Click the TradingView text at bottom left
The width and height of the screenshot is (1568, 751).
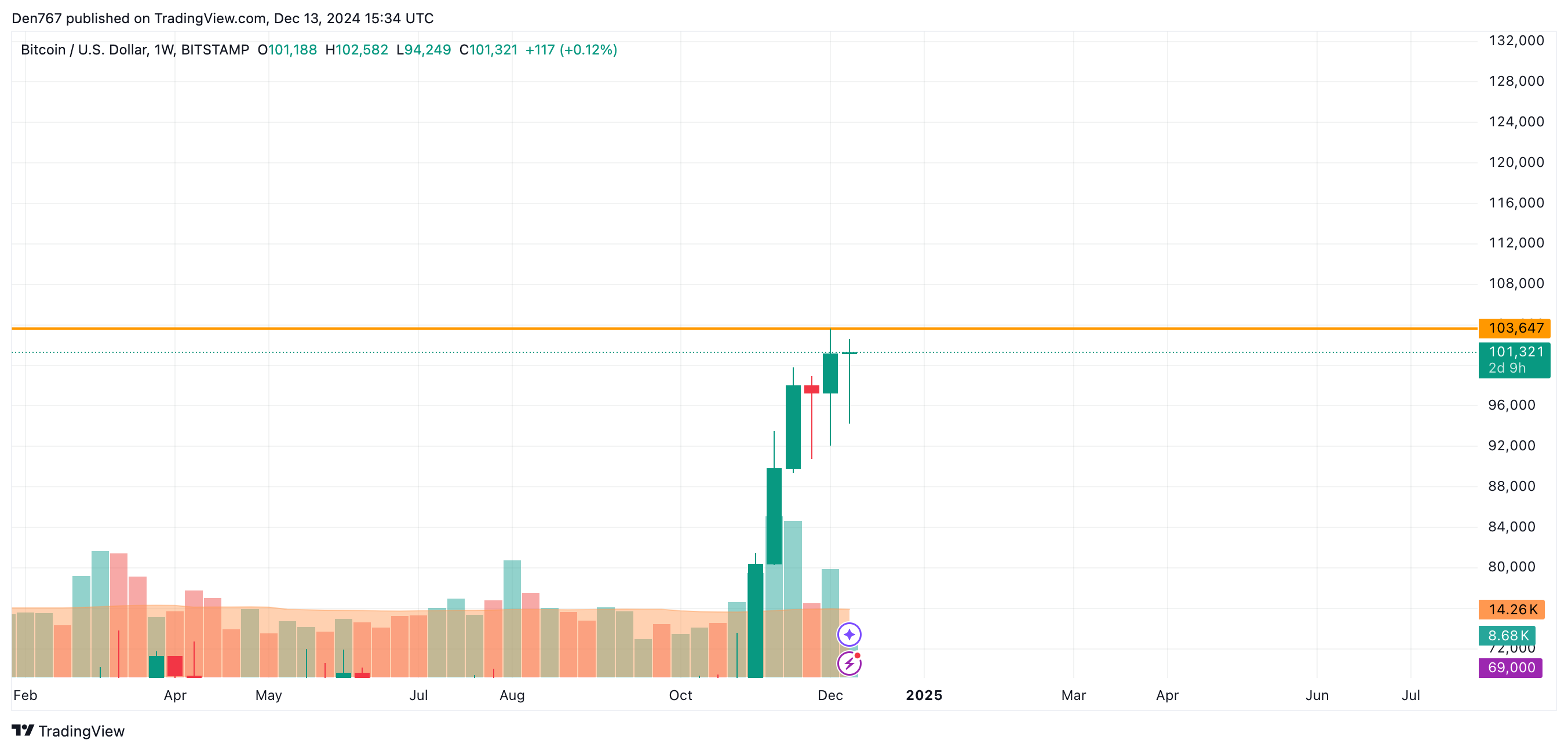click(x=82, y=731)
